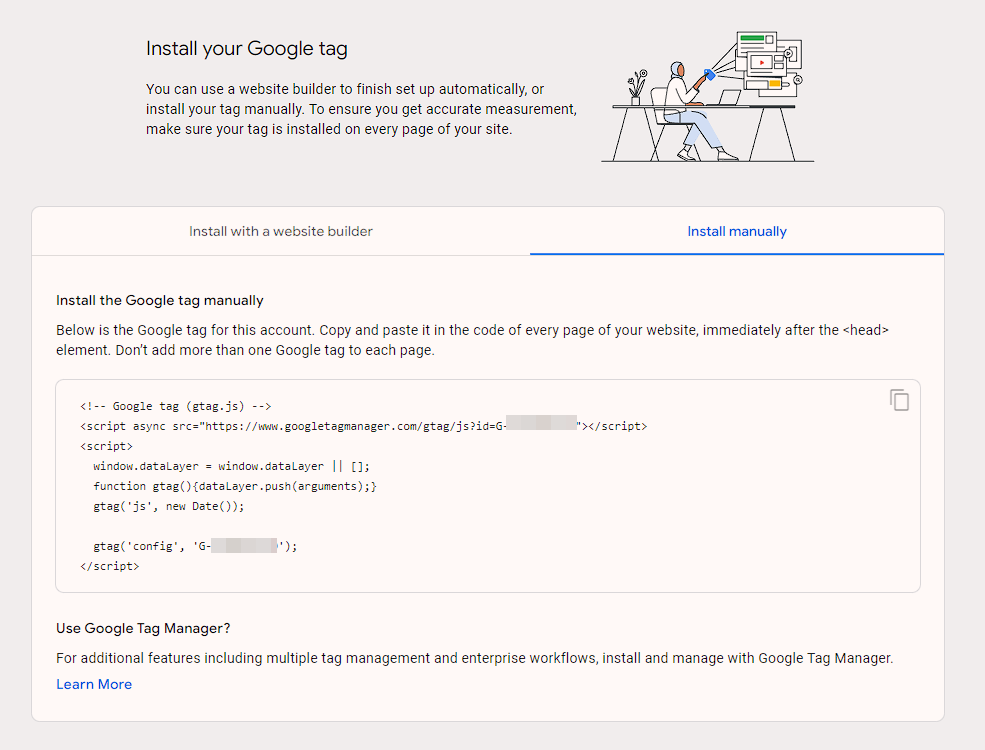
Task: Copy the Google tag code snippet
Action: coord(899,400)
